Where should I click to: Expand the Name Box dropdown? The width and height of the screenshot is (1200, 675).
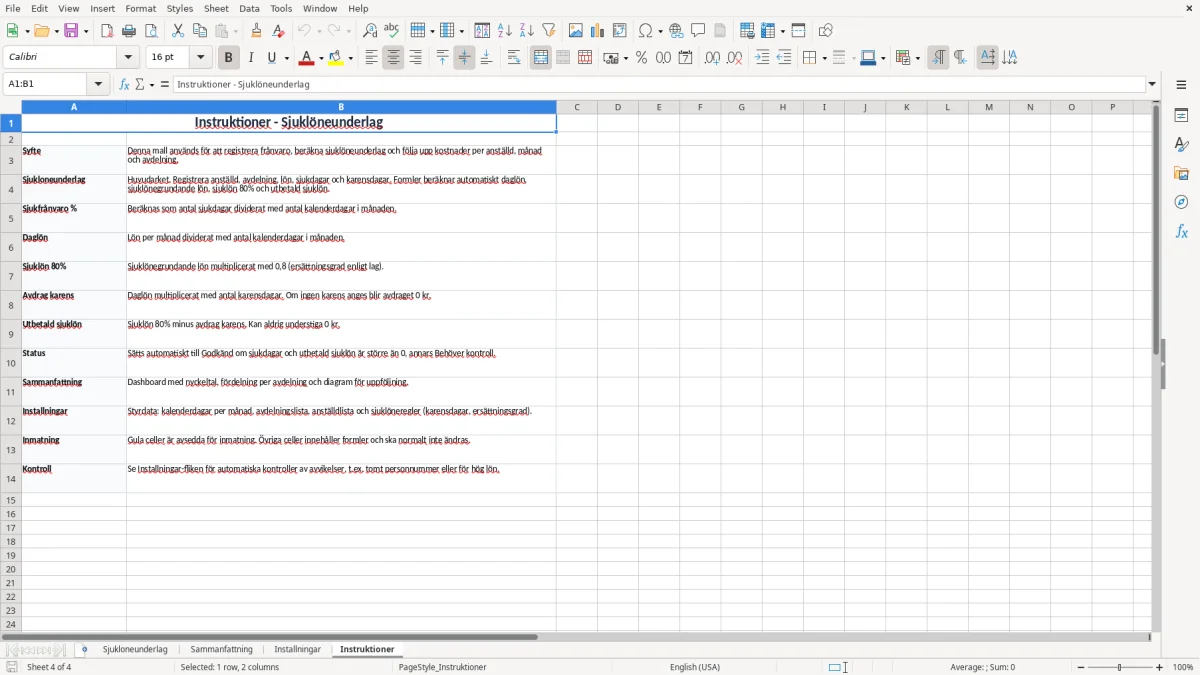99,85
